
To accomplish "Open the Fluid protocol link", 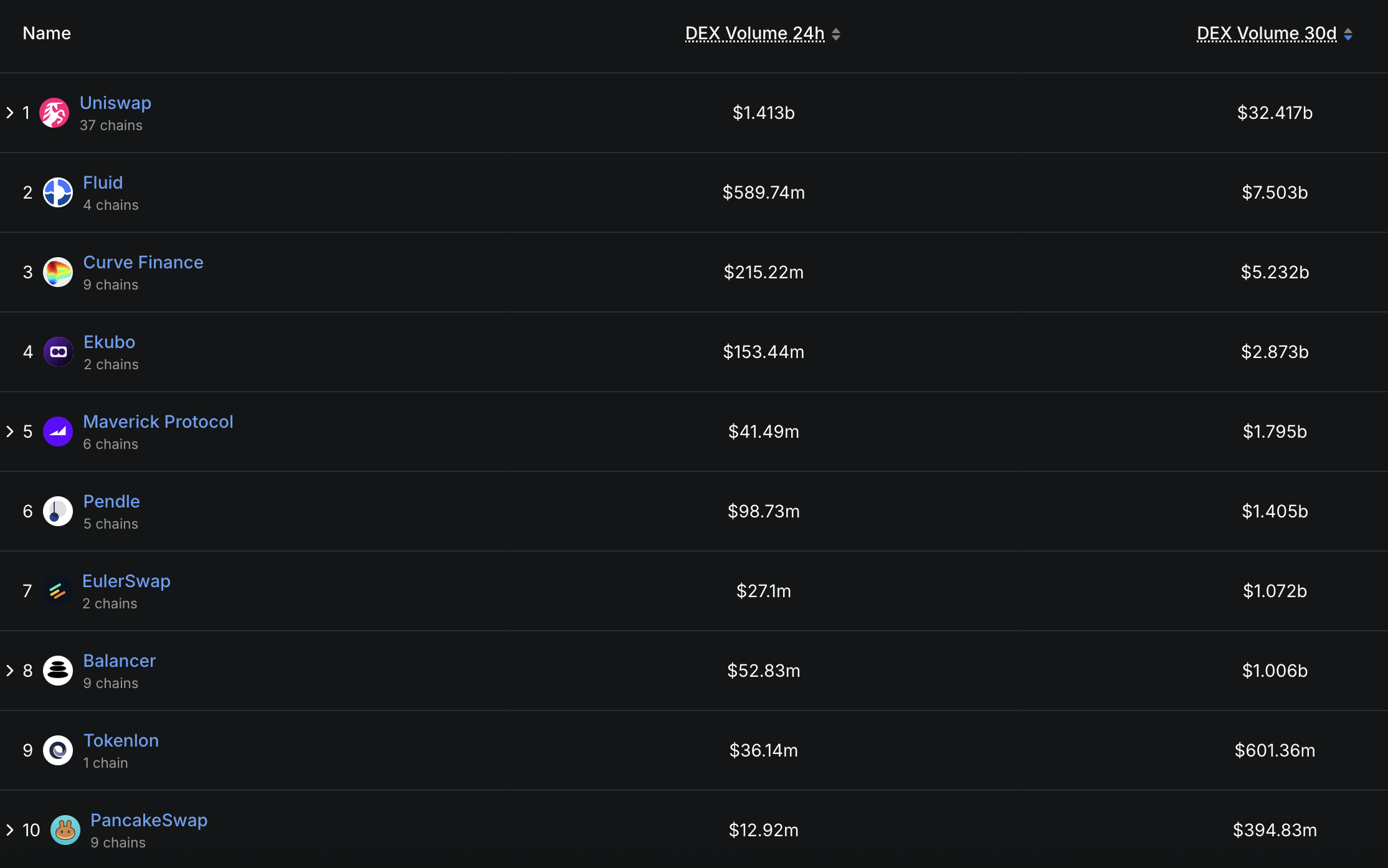I will coord(103,182).
